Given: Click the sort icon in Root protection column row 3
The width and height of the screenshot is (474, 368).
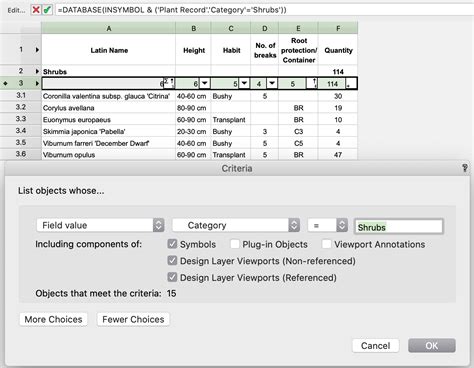Looking at the screenshot, I should tap(312, 83).
